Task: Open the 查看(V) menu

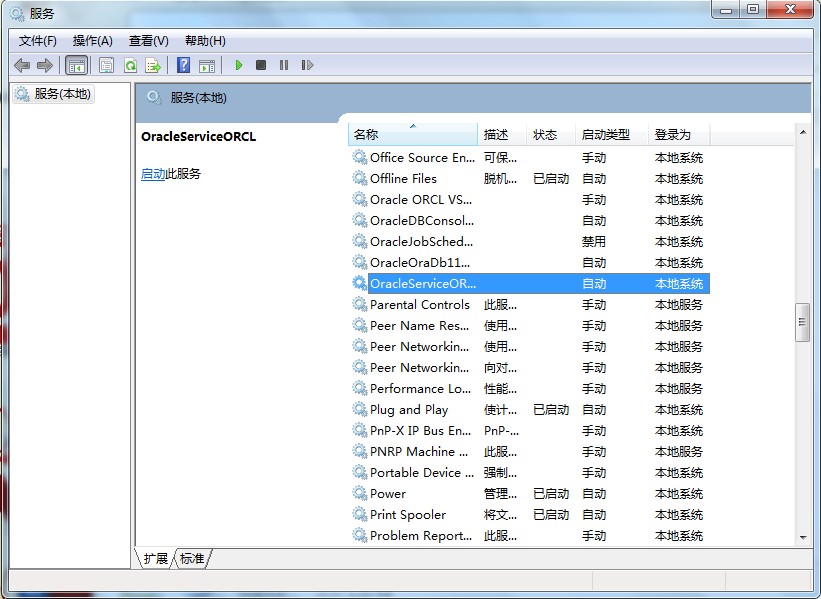Action: coord(149,41)
